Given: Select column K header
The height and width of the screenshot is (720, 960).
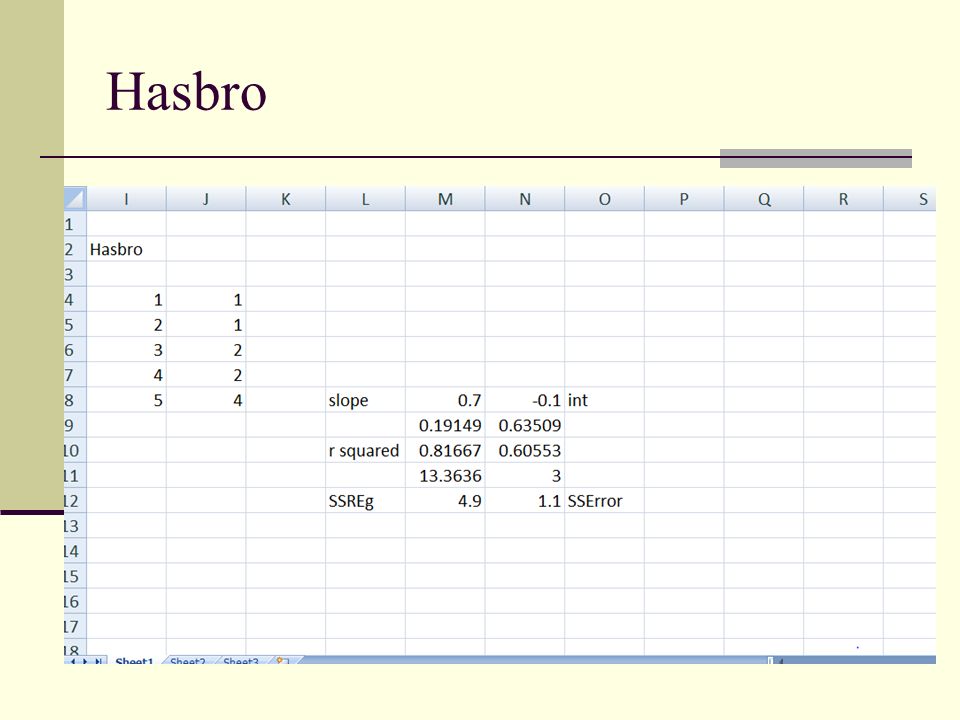Looking at the screenshot, I should tap(285, 199).
